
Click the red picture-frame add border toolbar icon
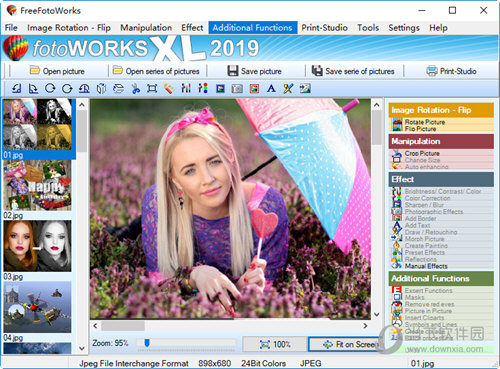[x=254, y=88]
